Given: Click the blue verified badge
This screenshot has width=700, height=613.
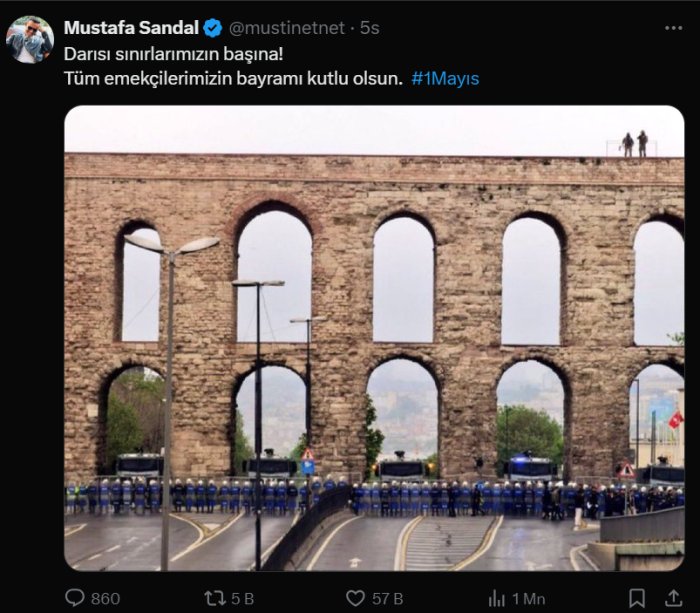Looking at the screenshot, I should click(x=213, y=28).
